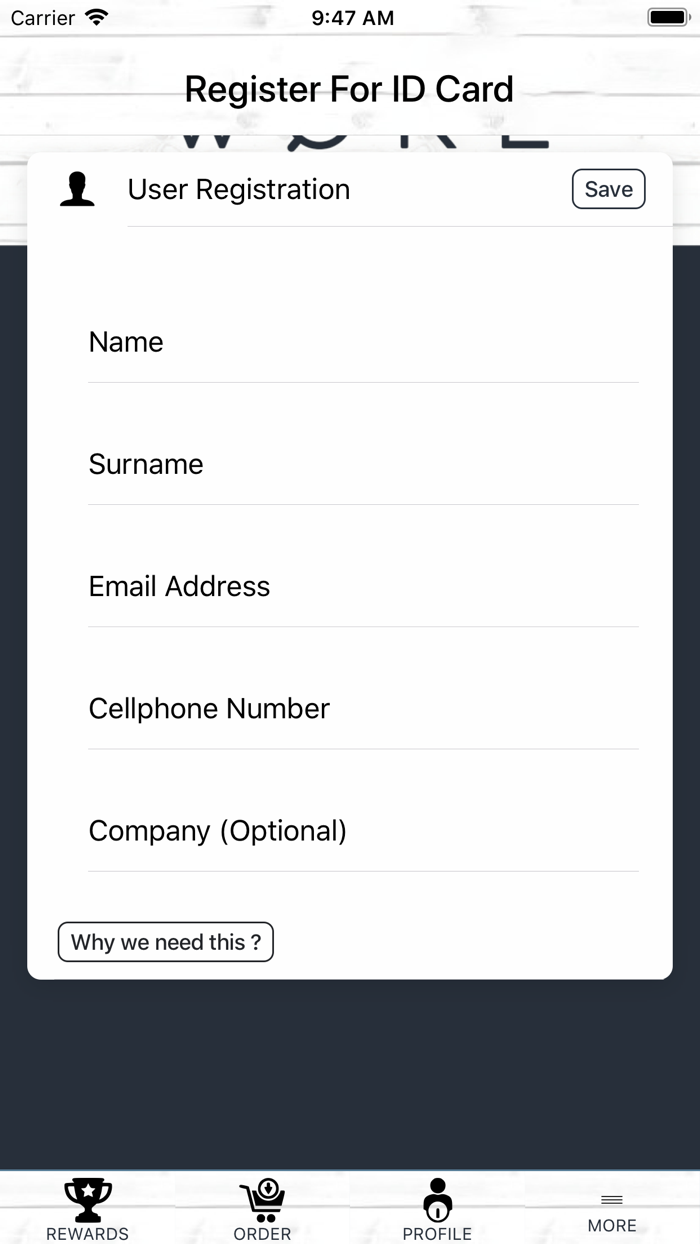Click into the Email Address field

363,586
